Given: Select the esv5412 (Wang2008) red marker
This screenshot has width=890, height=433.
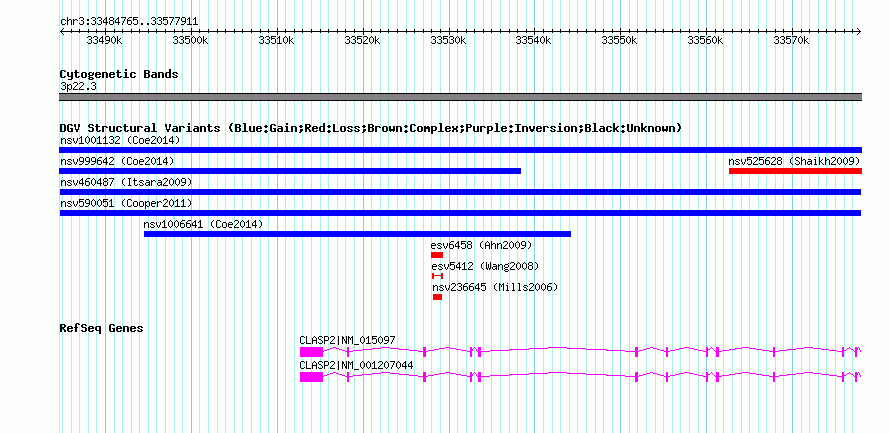Looking at the screenshot, I should 437,276.
